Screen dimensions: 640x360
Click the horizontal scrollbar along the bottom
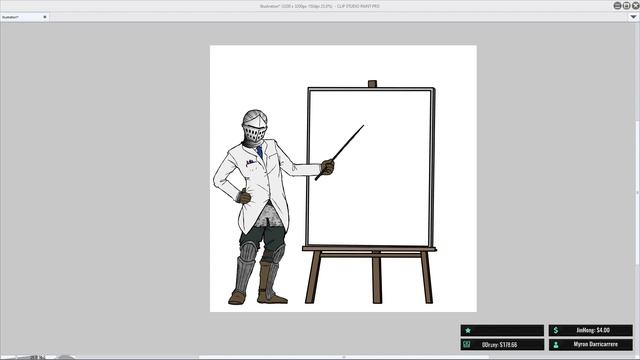tap(343, 357)
